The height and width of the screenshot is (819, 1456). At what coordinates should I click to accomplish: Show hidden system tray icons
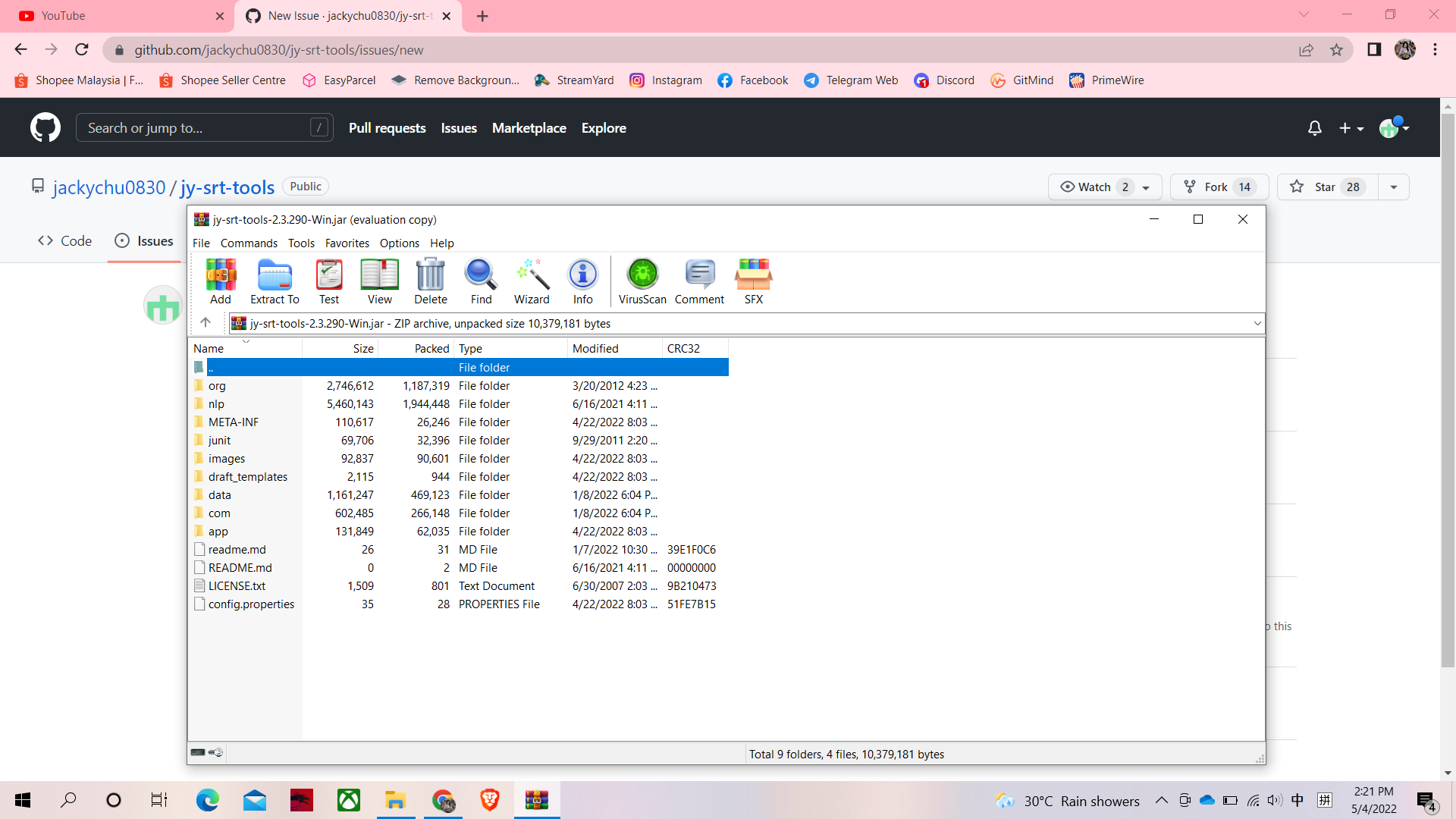point(1161,801)
